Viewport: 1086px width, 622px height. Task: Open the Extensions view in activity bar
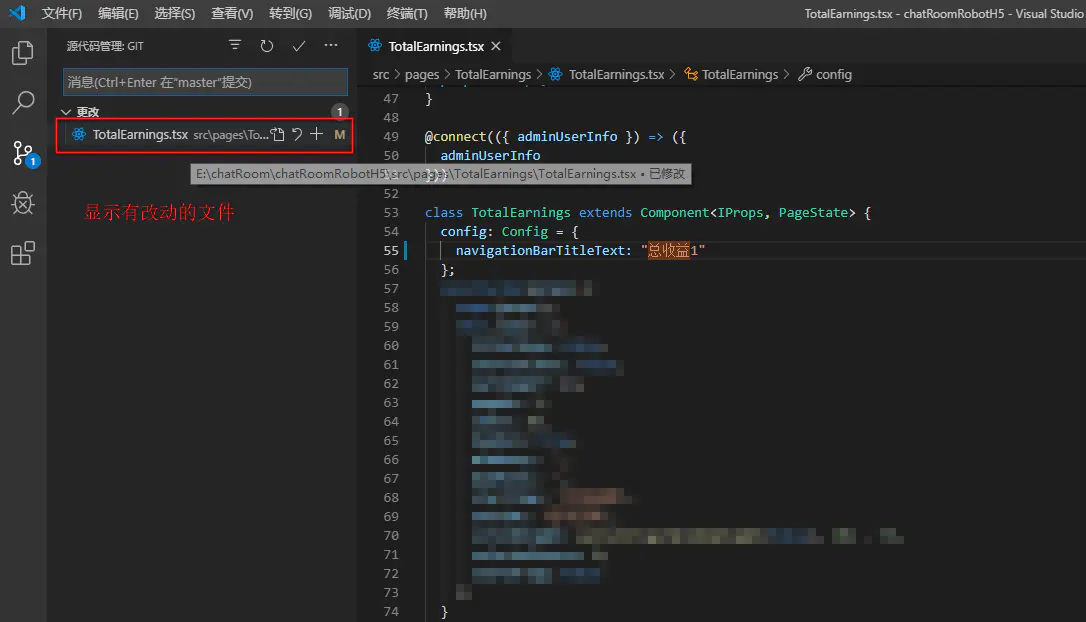point(23,253)
